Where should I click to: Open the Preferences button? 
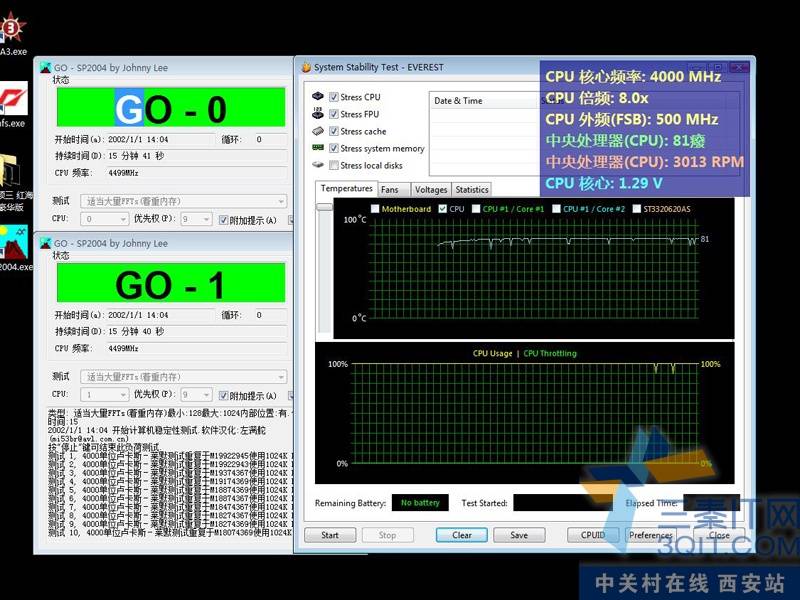[x=651, y=535]
